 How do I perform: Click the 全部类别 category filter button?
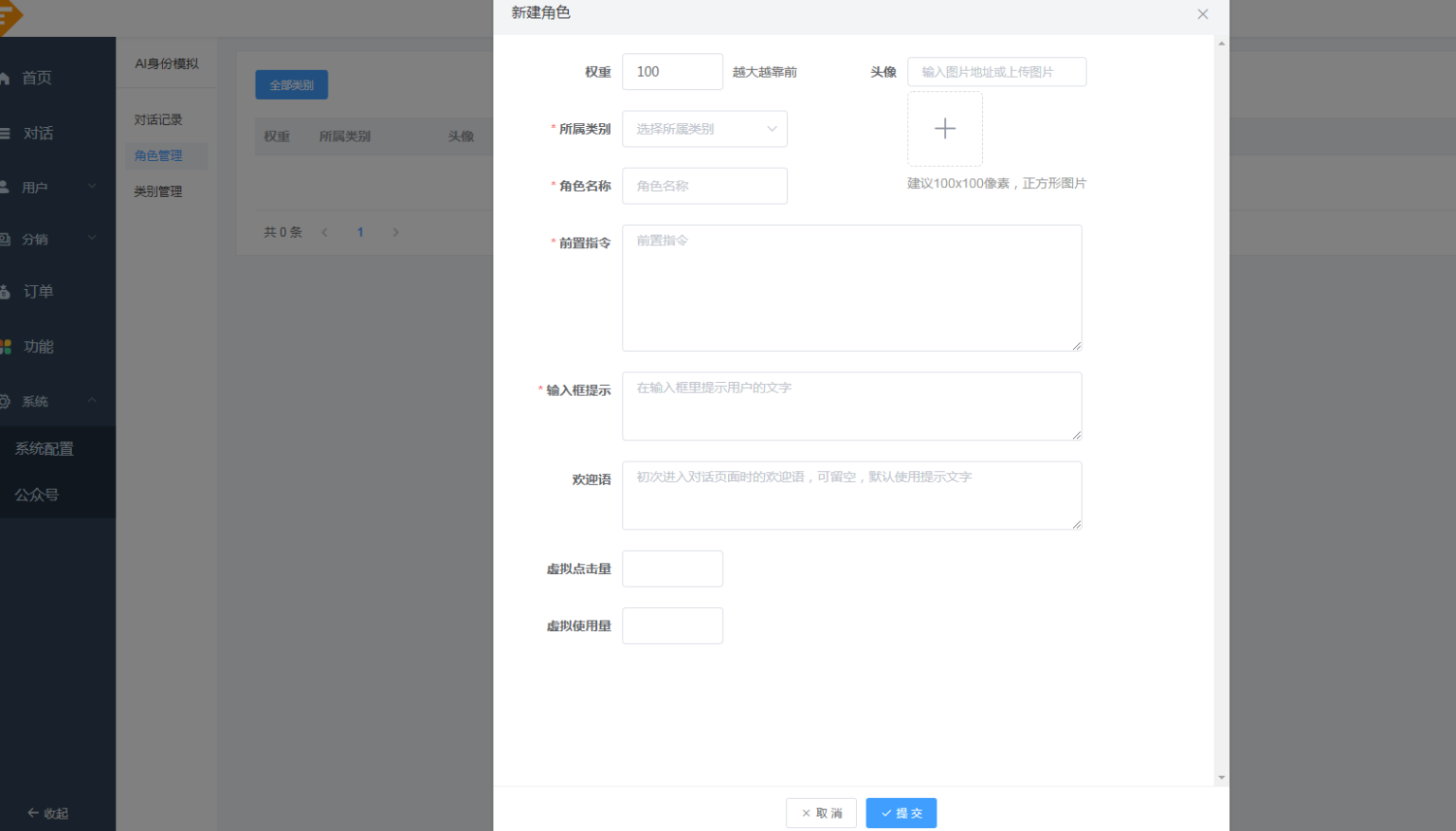[x=291, y=84]
